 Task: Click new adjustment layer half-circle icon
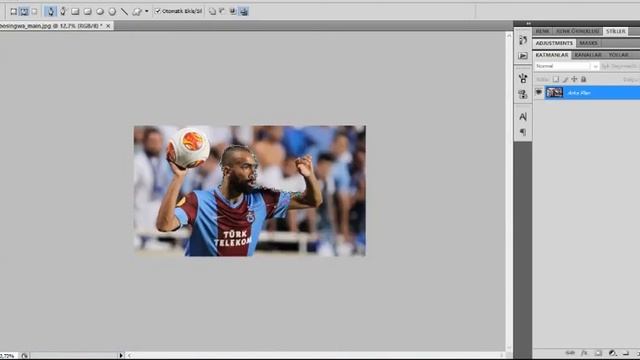tap(612, 353)
